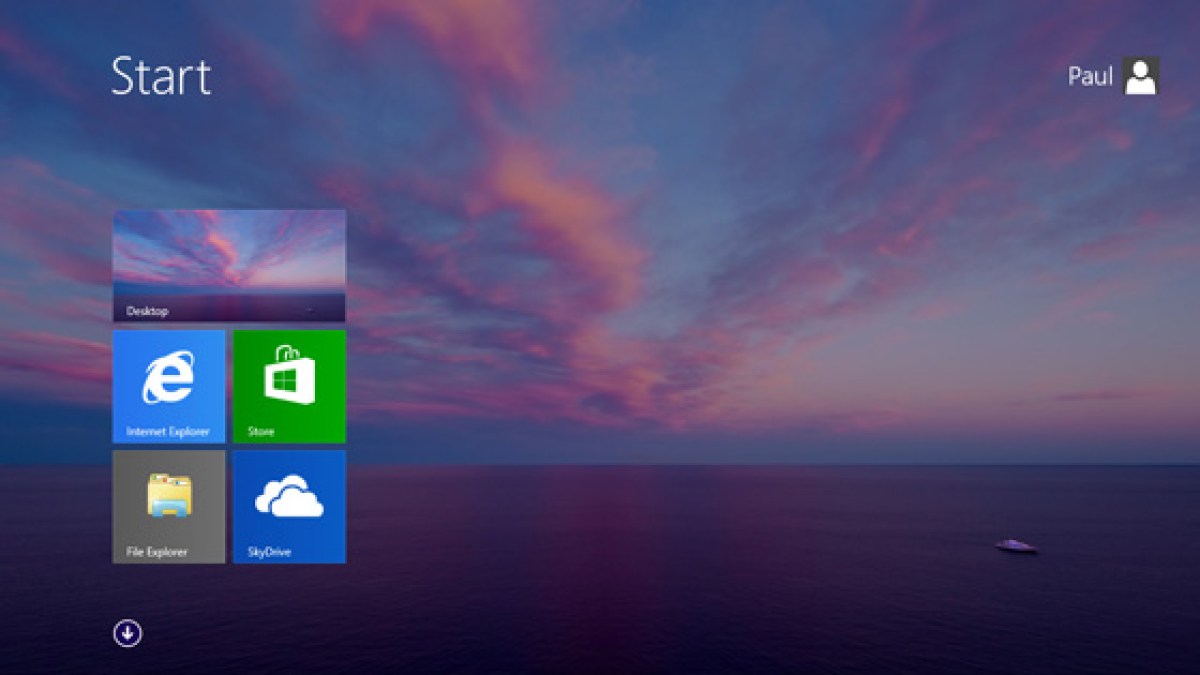
Task: Click the File Explorer folder icon
Action: [x=169, y=495]
